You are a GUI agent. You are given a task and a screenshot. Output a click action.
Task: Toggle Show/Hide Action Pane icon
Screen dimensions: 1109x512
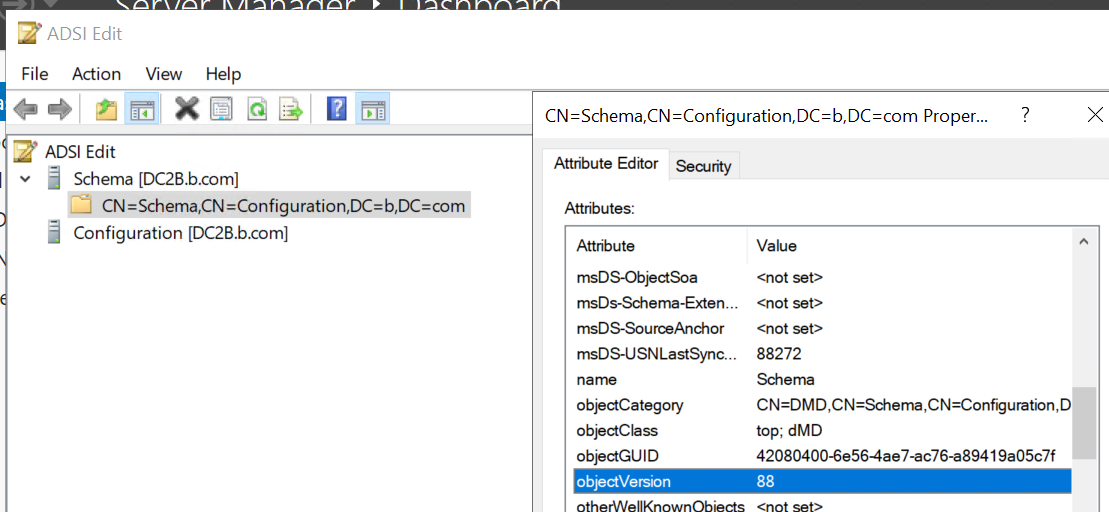(x=372, y=110)
